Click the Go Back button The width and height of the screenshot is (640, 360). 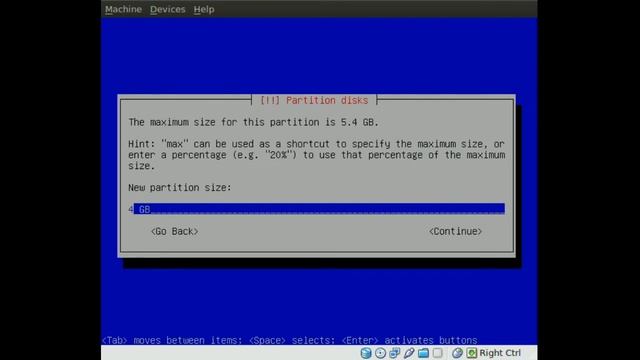(175, 231)
